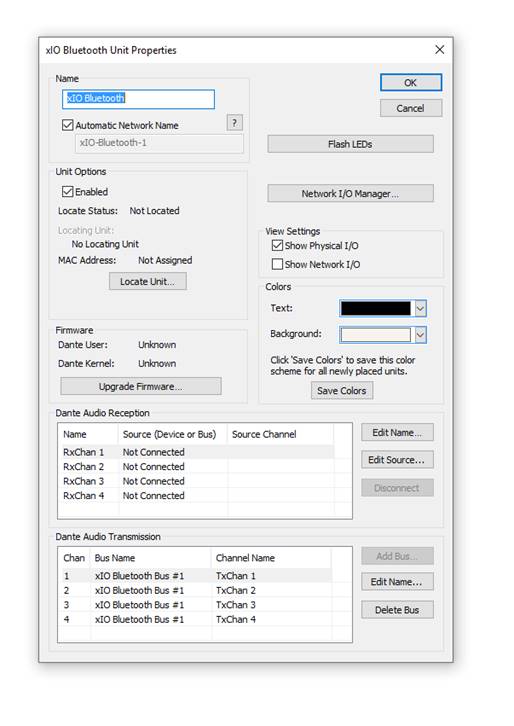Click Edit Name in Dante Audio Reception
Viewport: 514px width, 726px height.
pyautogui.click(x=397, y=432)
